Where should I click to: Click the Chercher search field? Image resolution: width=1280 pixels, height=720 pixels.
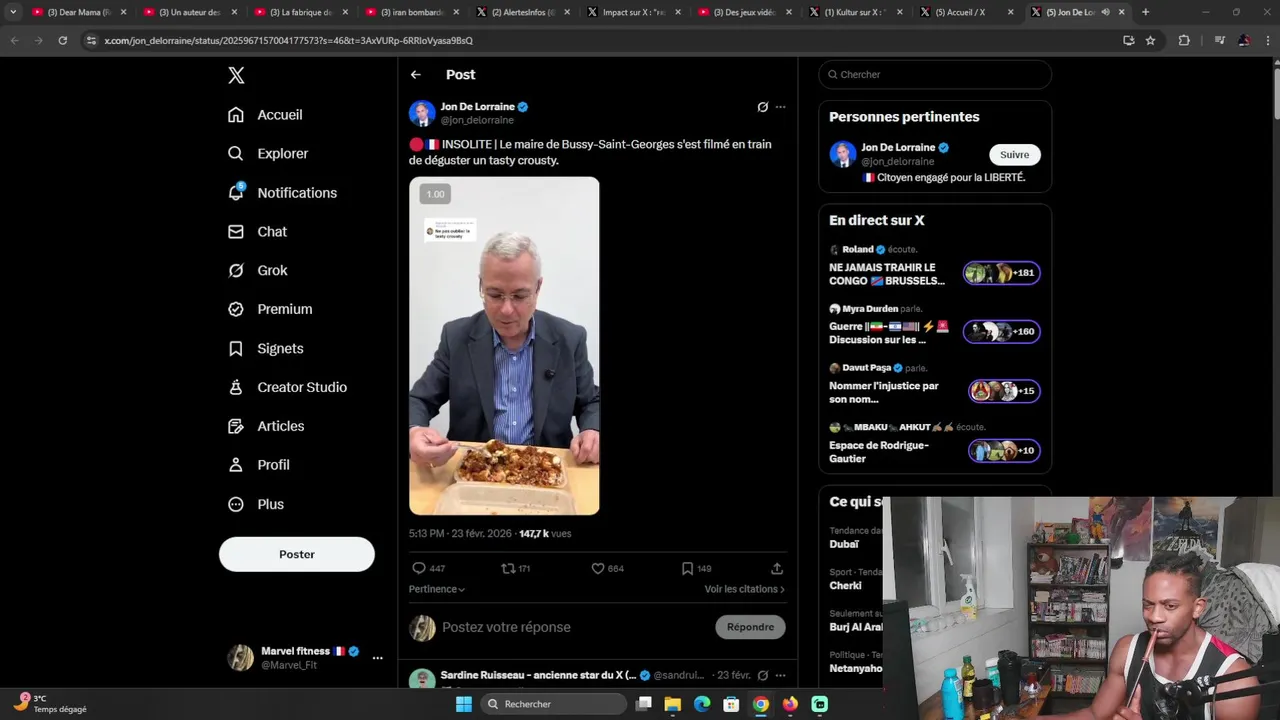[935, 75]
